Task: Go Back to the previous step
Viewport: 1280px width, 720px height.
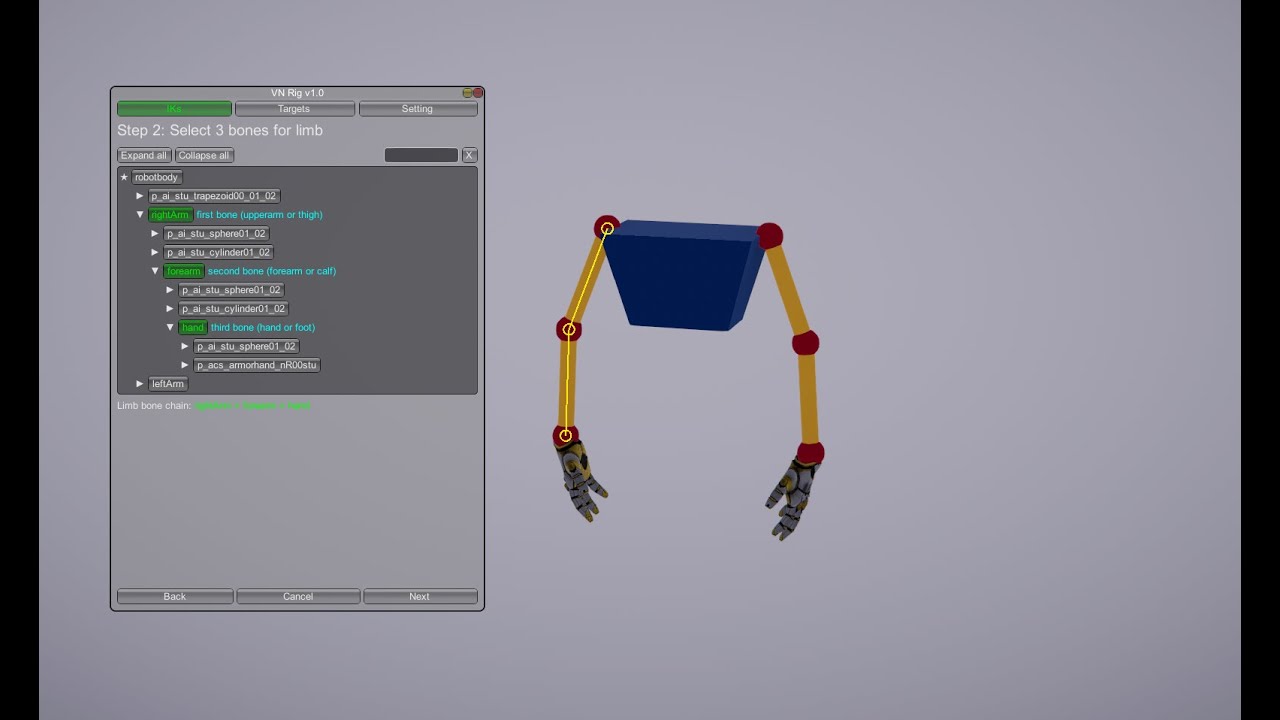Action: point(175,596)
